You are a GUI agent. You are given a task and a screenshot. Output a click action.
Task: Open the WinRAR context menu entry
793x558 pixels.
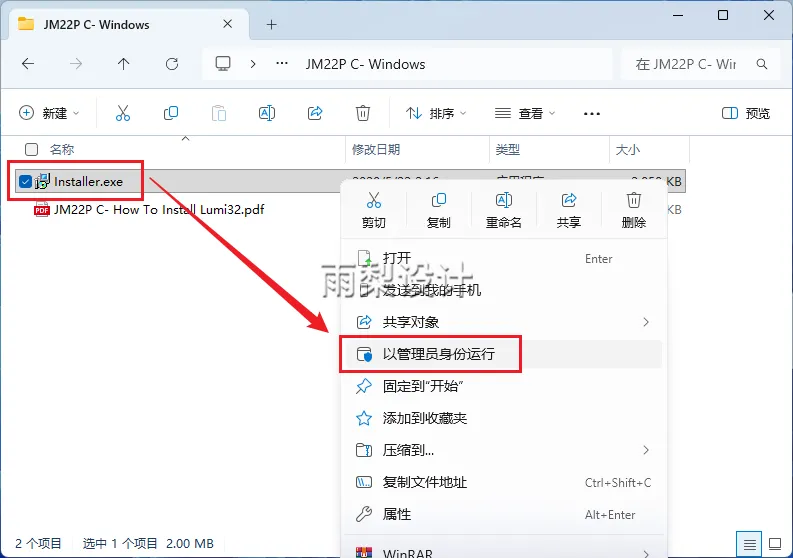click(502, 551)
